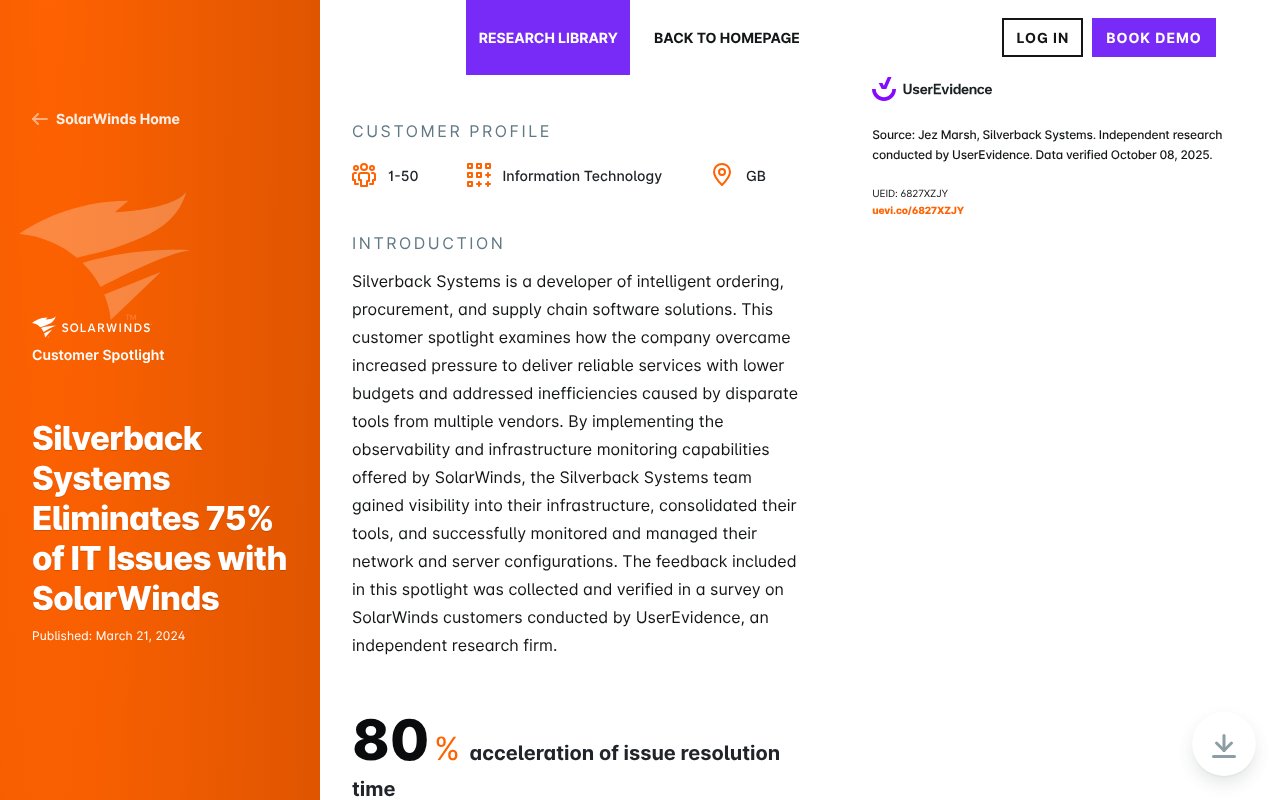The image size is (1280, 800).
Task: Click the UserEvidence checkmark logo
Action: tap(884, 89)
